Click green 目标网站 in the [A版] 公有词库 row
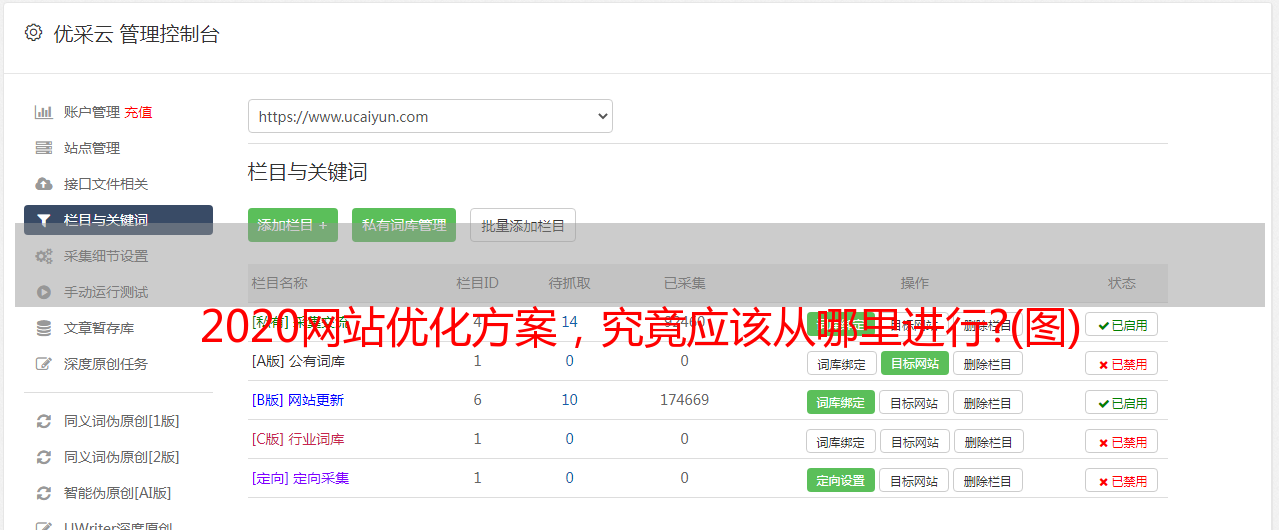1279x530 pixels. coord(915,364)
